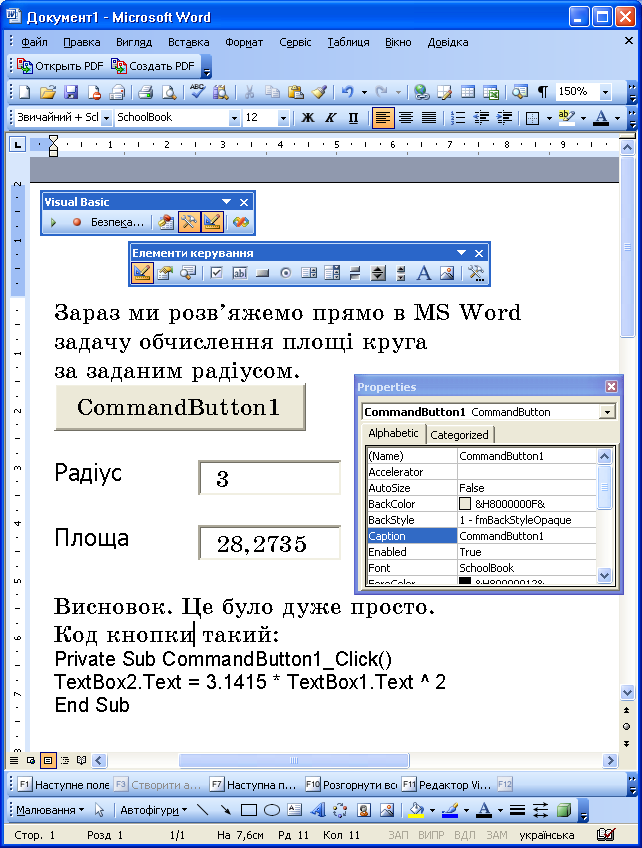Image resolution: width=642 pixels, height=848 pixels.
Task: Click Создать PDF button
Action: (x=153, y=66)
